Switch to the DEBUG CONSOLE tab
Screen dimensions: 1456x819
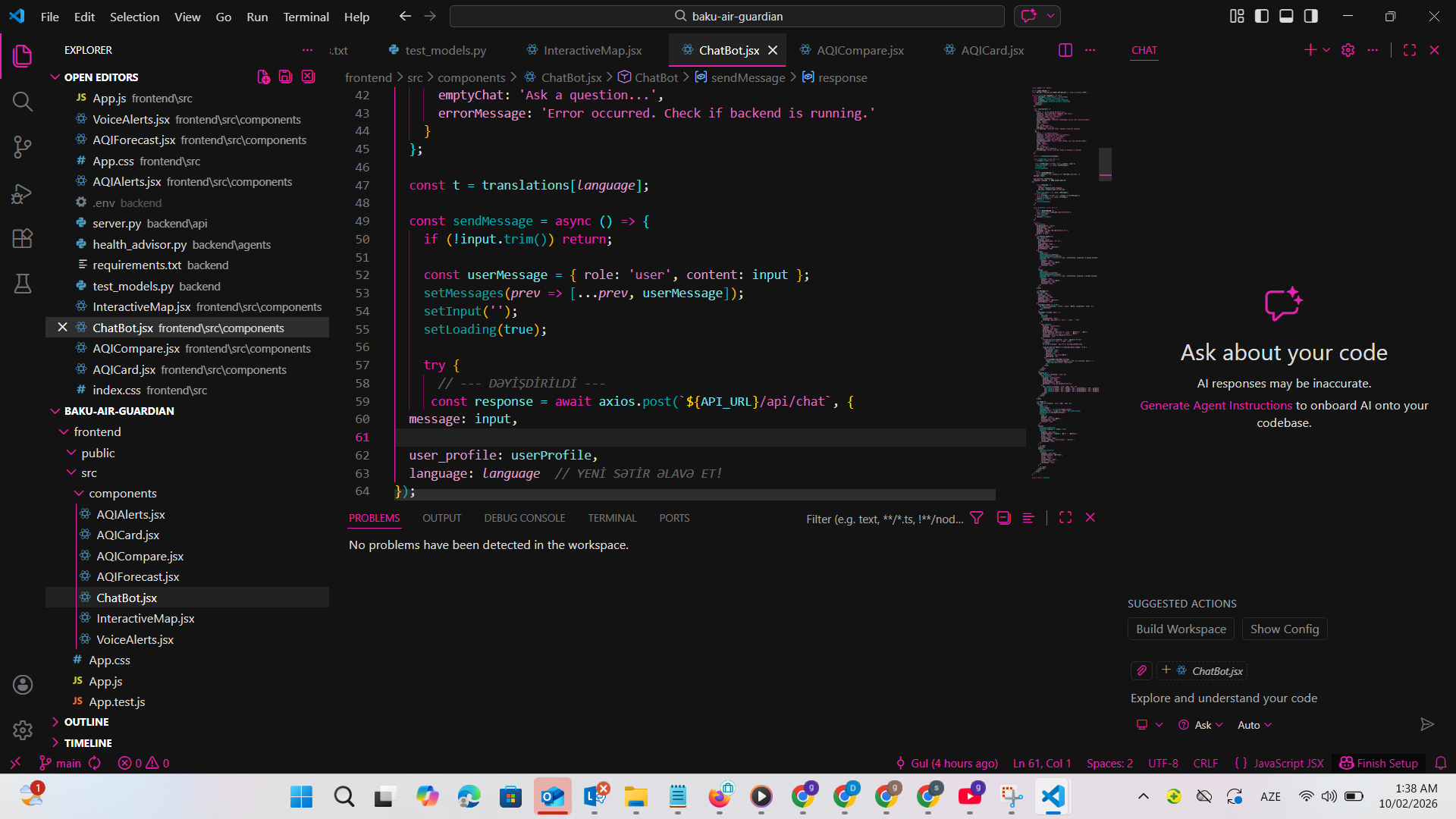click(x=524, y=518)
